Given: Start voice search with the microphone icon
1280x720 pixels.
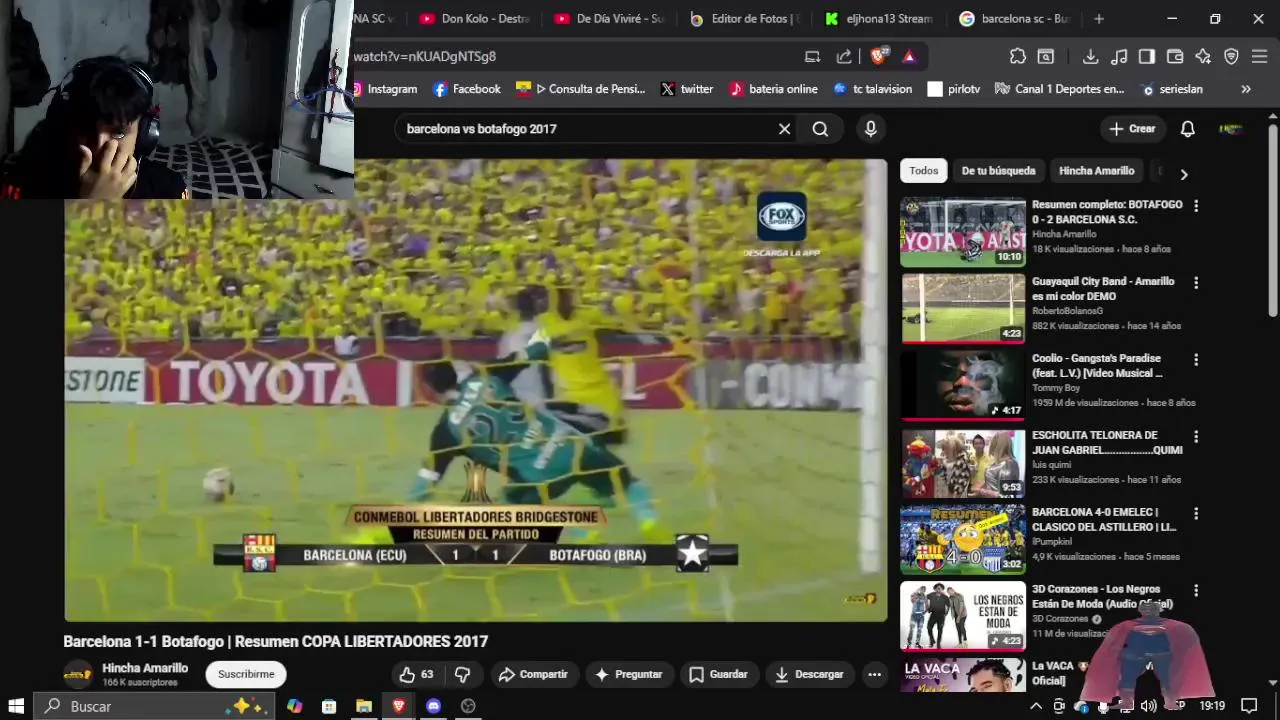Looking at the screenshot, I should pos(871,129).
